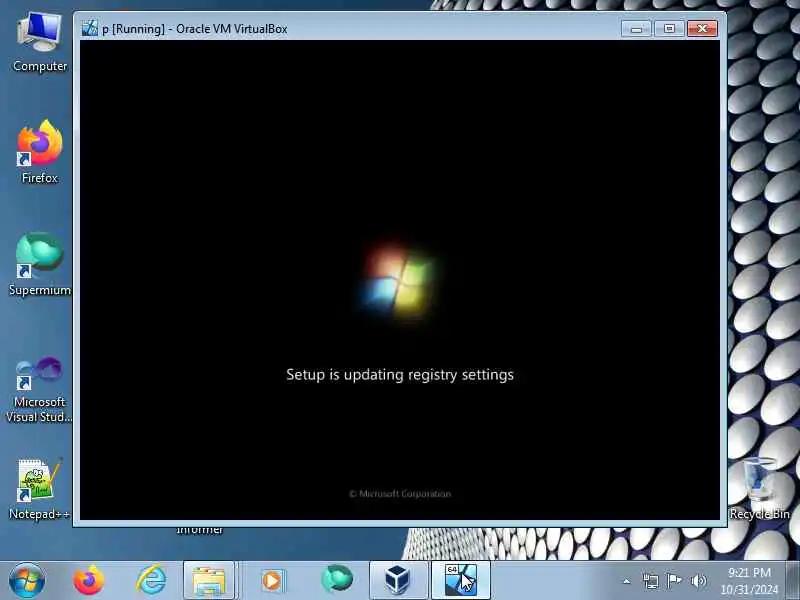This screenshot has height=600, width=800.
Task: Click the 'Setup is updating registry settings' text
Action: (x=399, y=374)
